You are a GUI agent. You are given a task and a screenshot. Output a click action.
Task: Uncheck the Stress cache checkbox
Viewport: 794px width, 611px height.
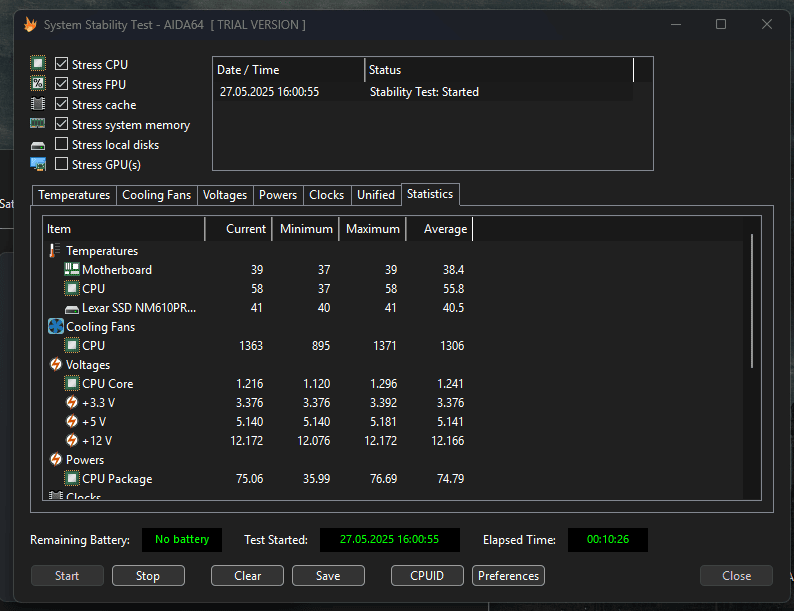tap(61, 104)
